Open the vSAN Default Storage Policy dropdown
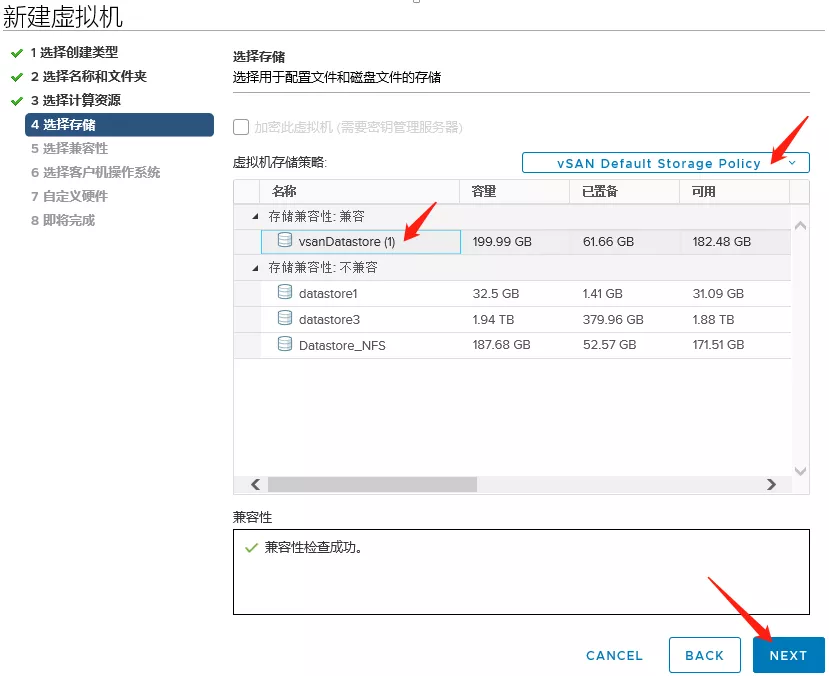Viewport: 829px width, 676px height. (x=665, y=163)
